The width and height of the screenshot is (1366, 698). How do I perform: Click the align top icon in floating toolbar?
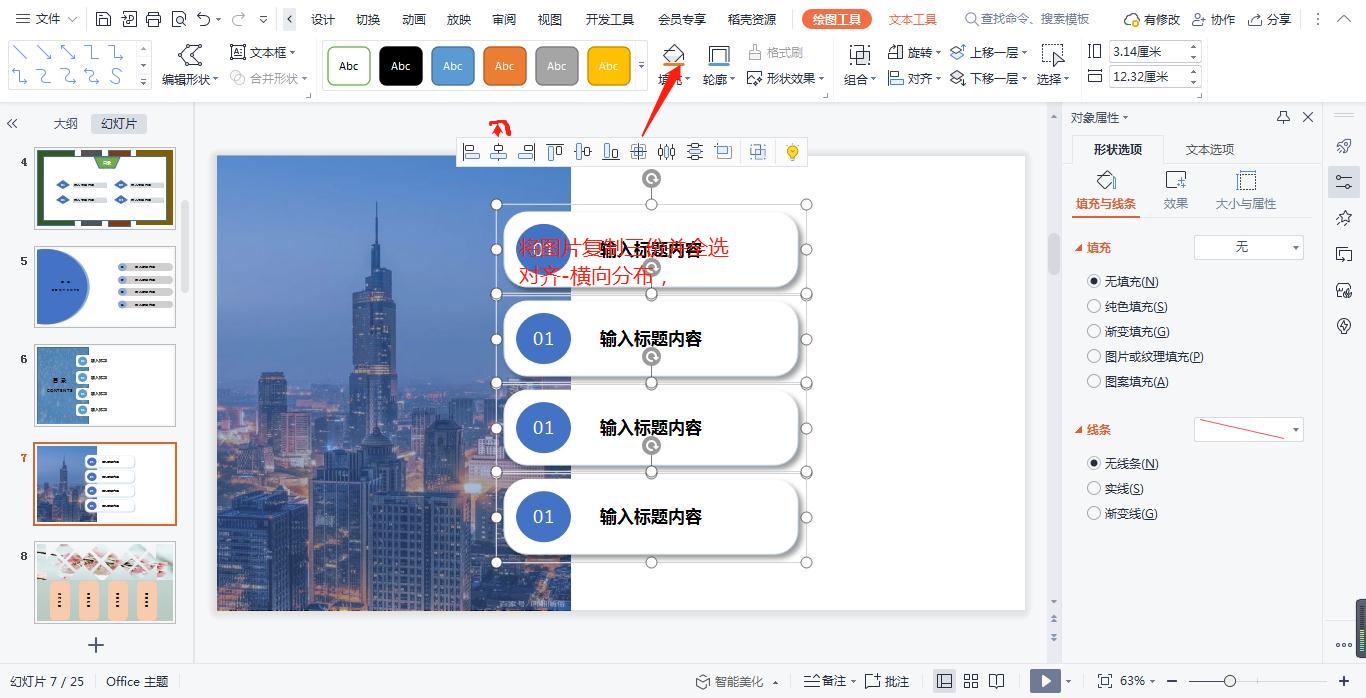[x=554, y=152]
